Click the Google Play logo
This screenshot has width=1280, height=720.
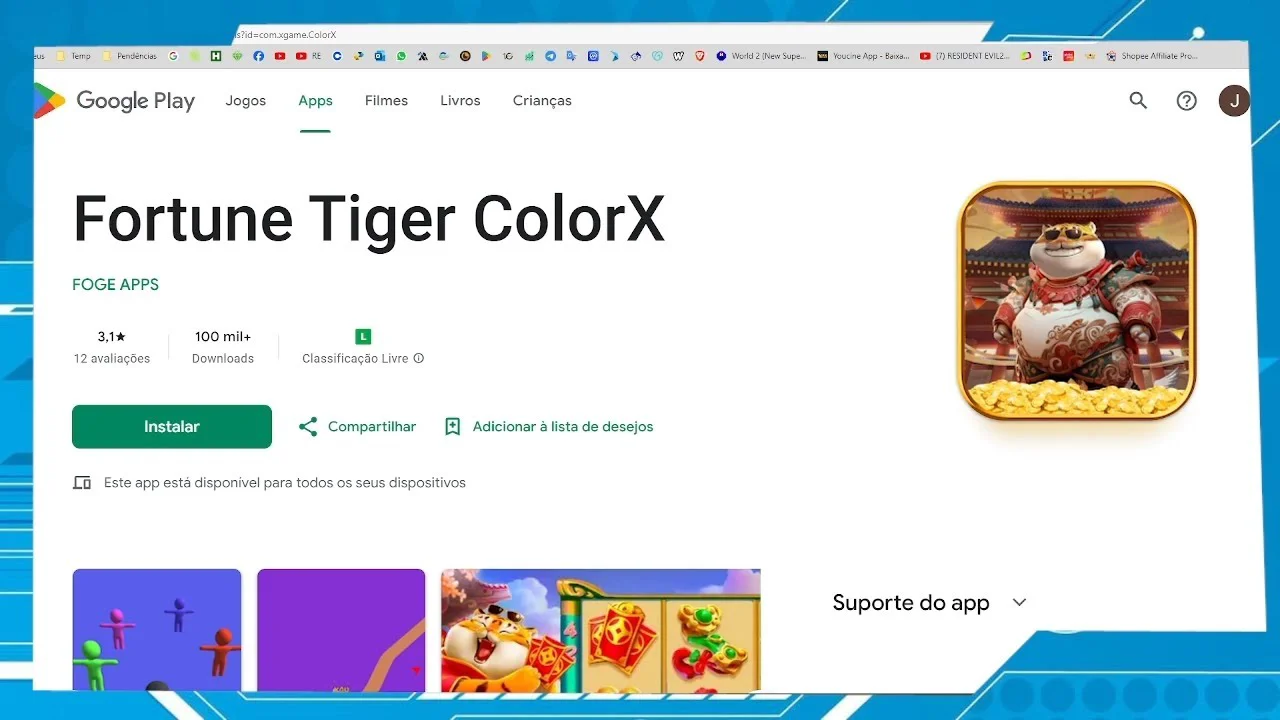tap(114, 100)
